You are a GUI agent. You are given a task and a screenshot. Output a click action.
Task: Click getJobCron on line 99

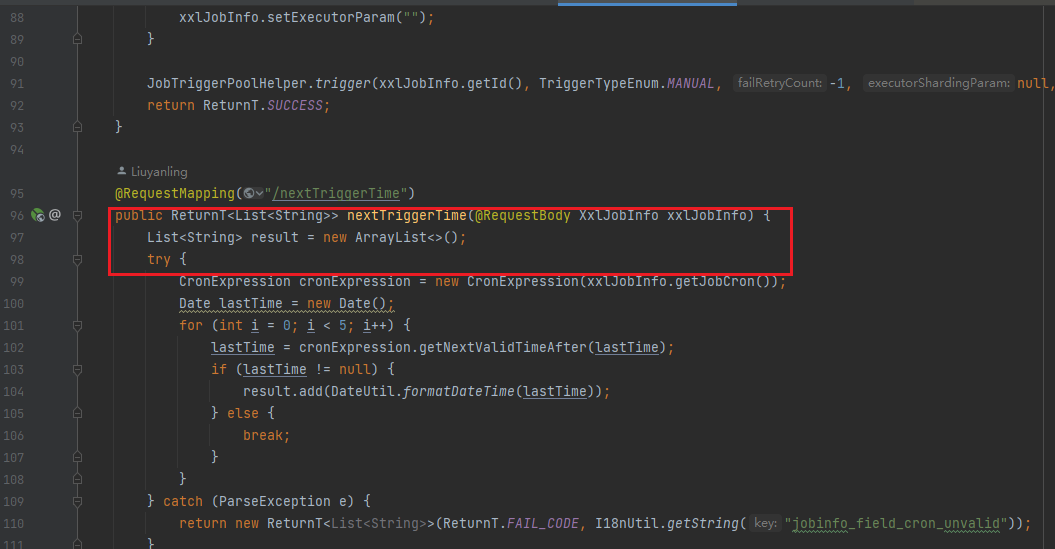click(715, 281)
